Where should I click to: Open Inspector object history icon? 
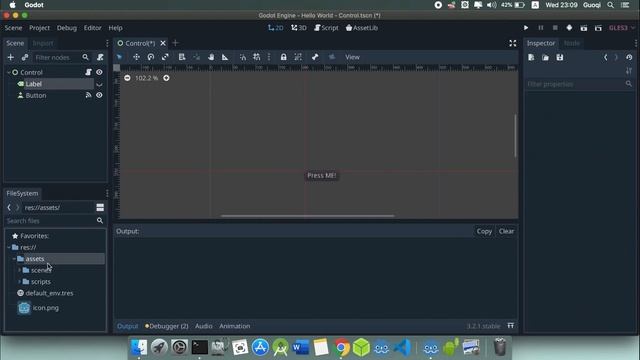click(629, 58)
